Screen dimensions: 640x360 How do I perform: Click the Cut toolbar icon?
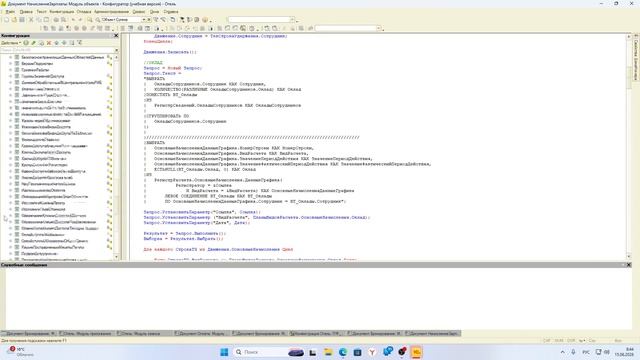pos(31,20)
